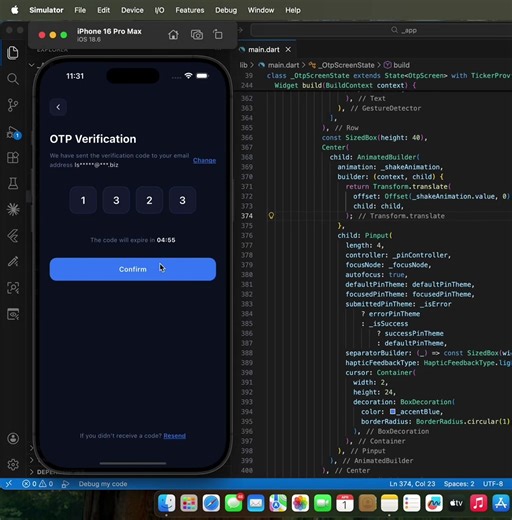Click the Simulator Home button icon
The width and height of the screenshot is (512, 520).
[173, 35]
